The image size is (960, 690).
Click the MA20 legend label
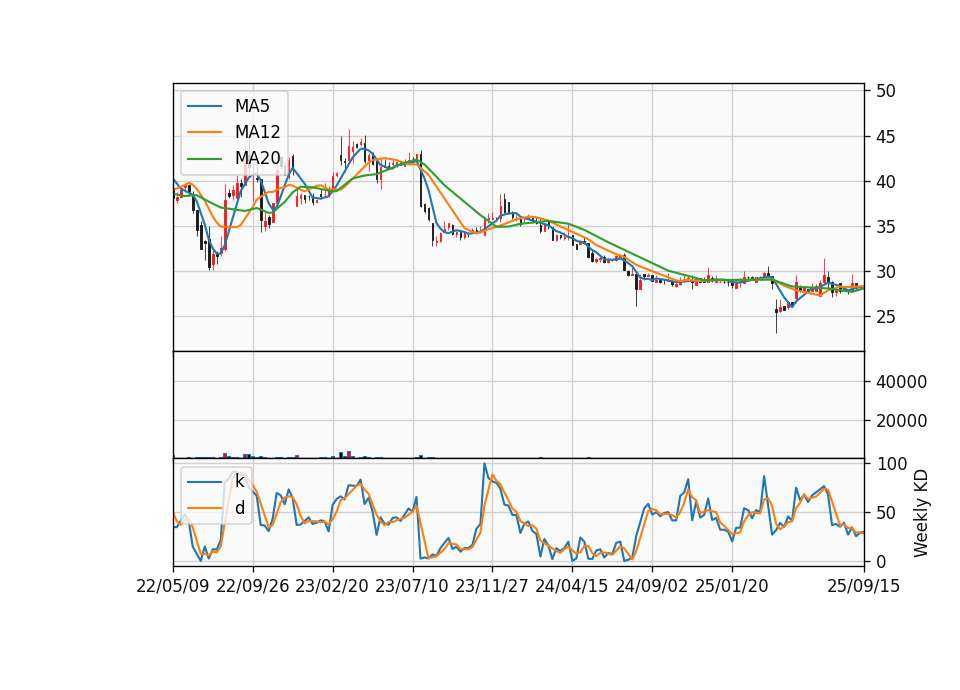(258, 158)
